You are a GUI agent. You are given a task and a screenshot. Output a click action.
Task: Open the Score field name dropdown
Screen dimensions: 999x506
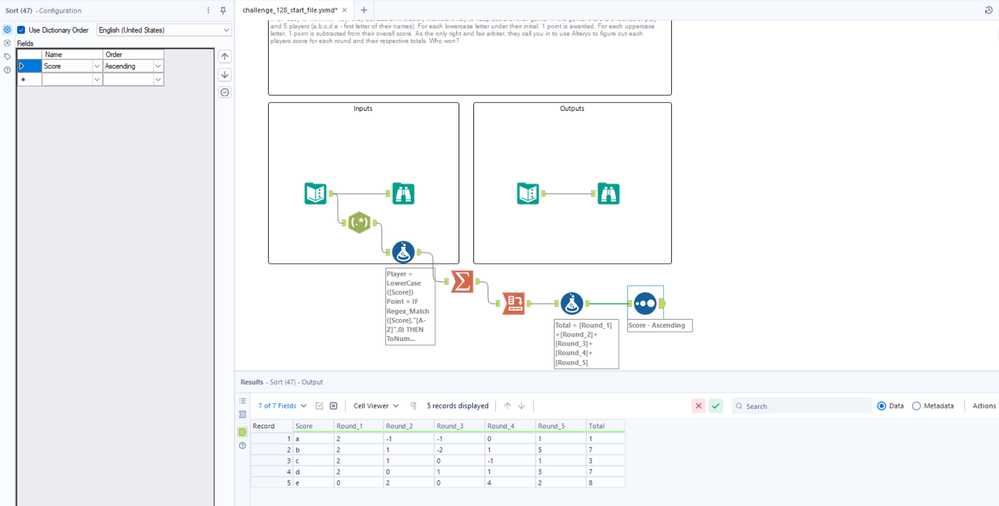97,66
